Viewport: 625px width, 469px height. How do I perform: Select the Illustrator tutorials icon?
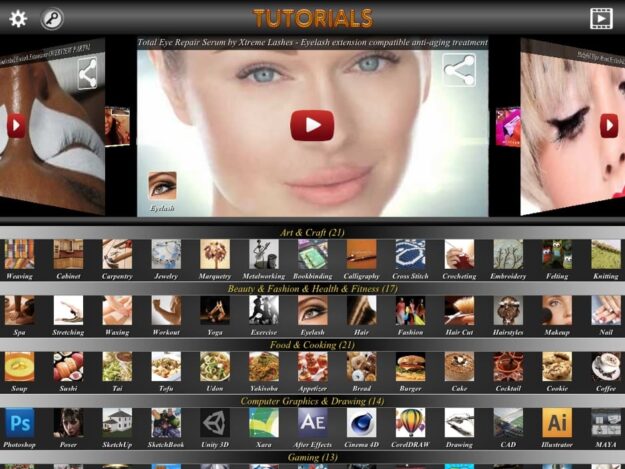click(557, 422)
